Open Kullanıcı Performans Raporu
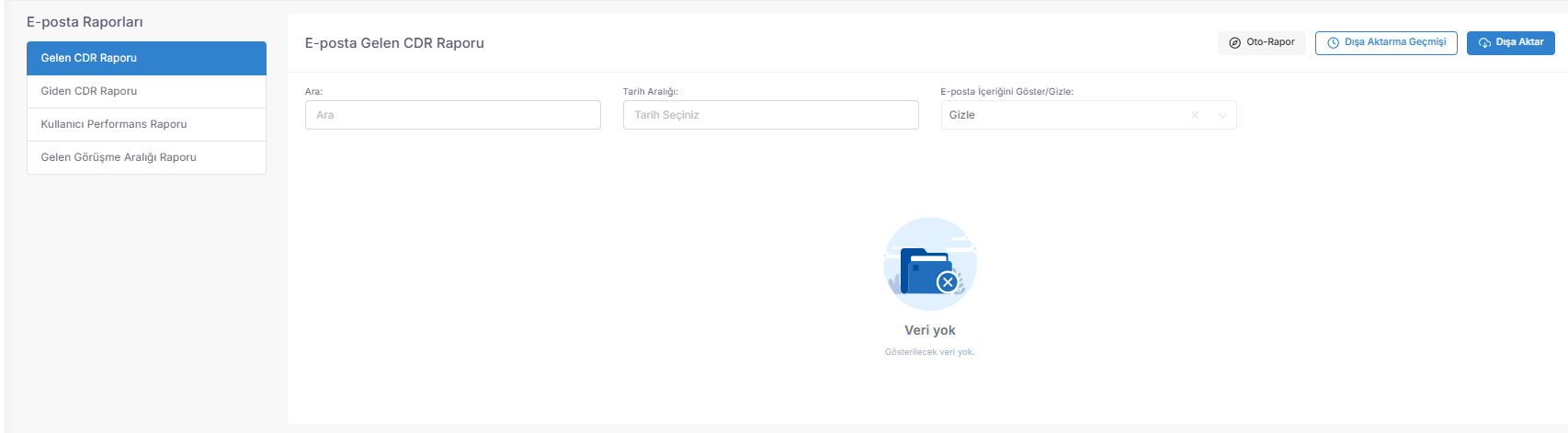Viewport: 1568px width, 433px height. coord(146,124)
